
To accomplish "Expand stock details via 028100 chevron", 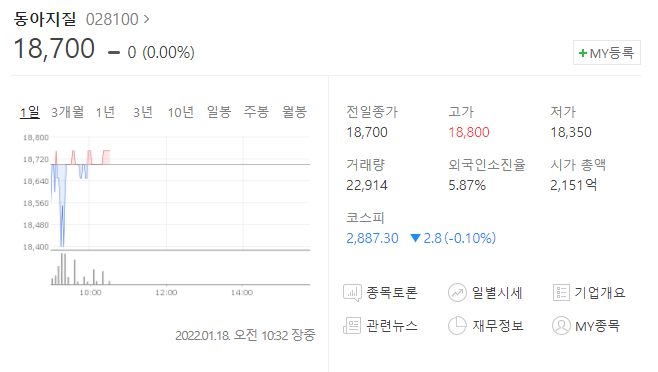I will point(146,19).
